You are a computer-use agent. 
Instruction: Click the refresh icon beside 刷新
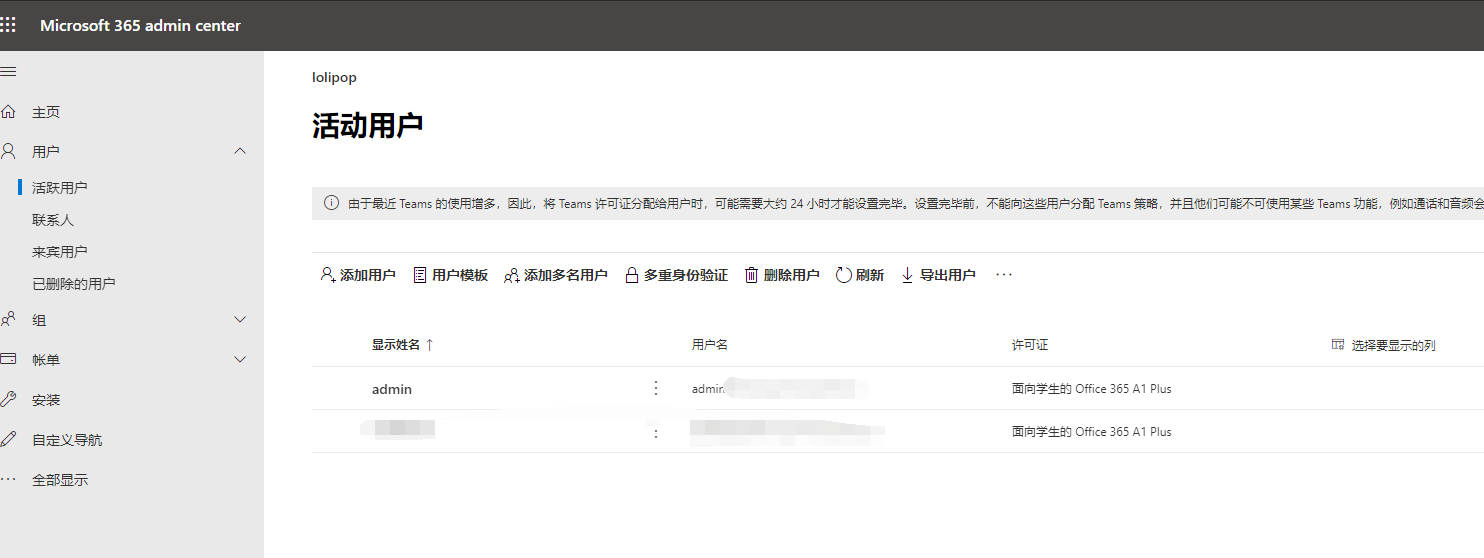point(844,275)
